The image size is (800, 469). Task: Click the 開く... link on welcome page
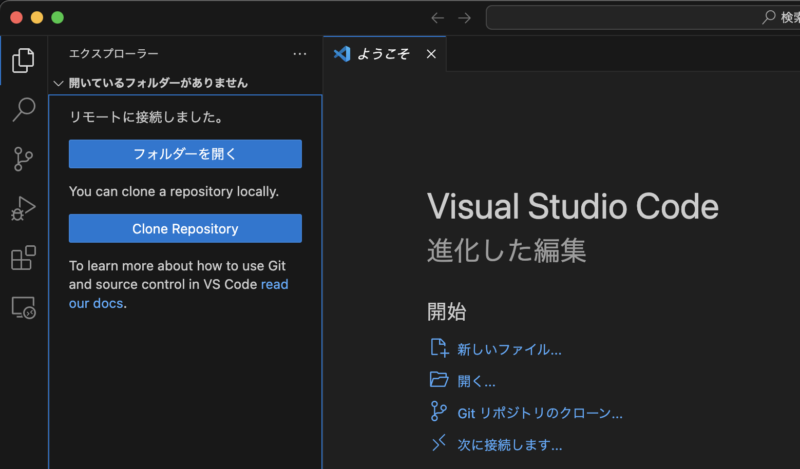coord(476,381)
